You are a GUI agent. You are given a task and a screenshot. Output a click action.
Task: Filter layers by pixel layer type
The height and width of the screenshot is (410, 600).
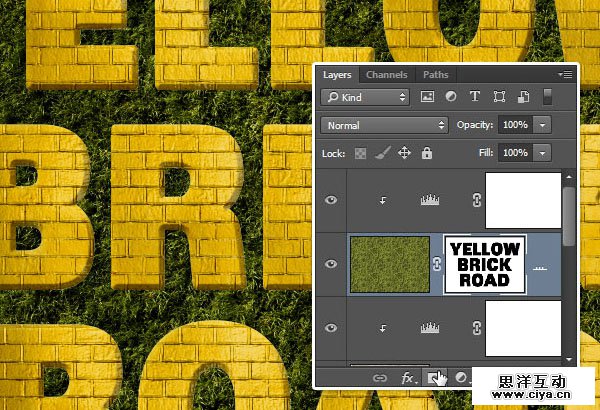428,97
